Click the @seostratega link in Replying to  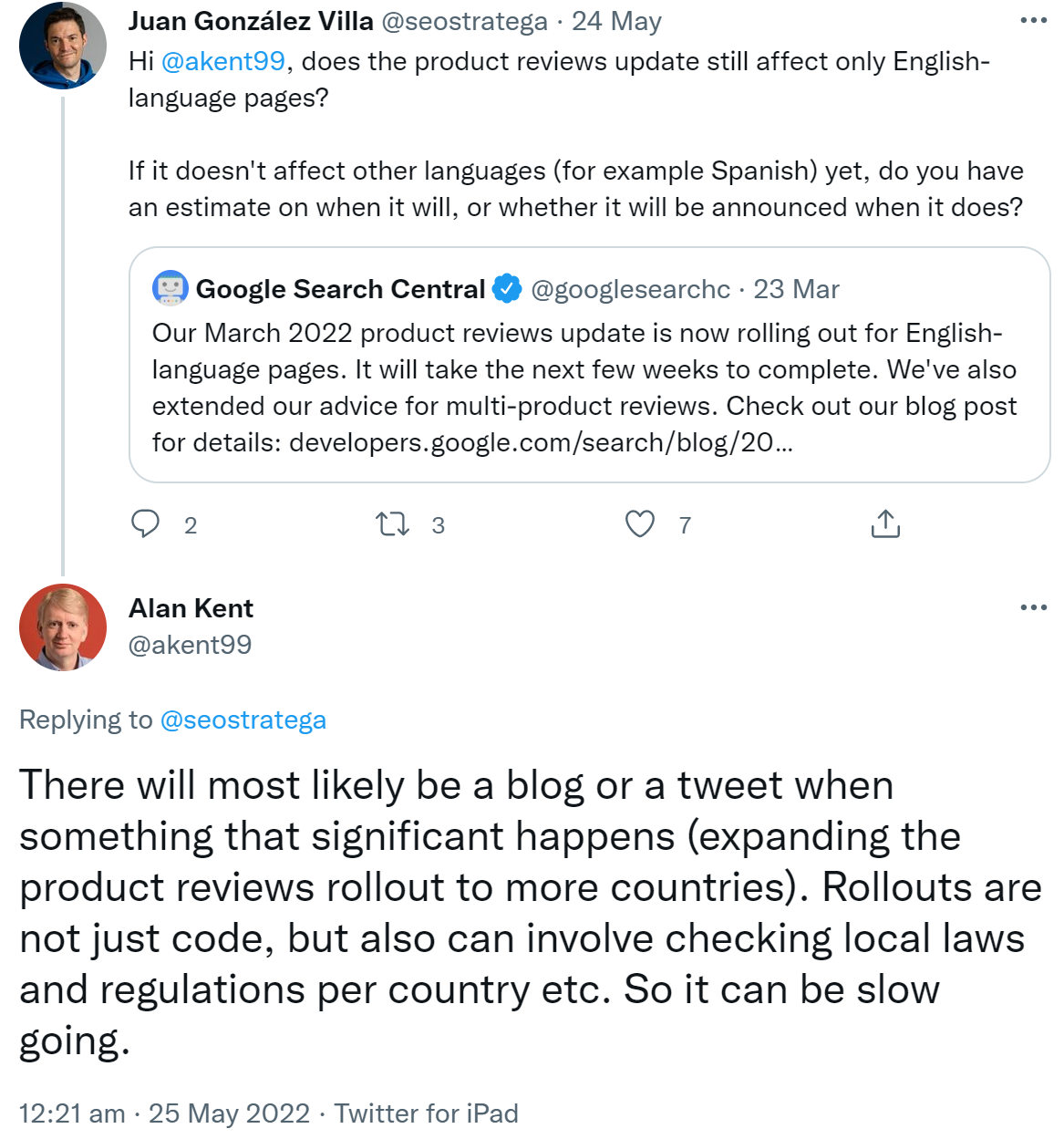243,720
